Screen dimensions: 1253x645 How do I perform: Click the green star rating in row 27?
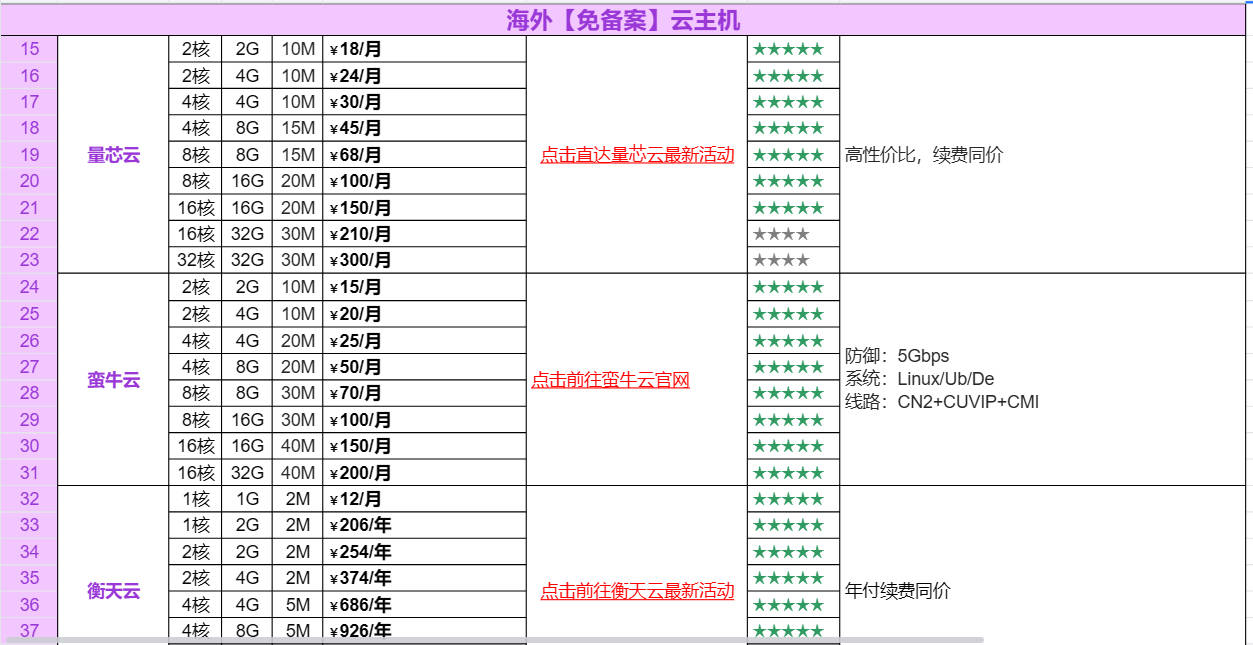(x=788, y=367)
